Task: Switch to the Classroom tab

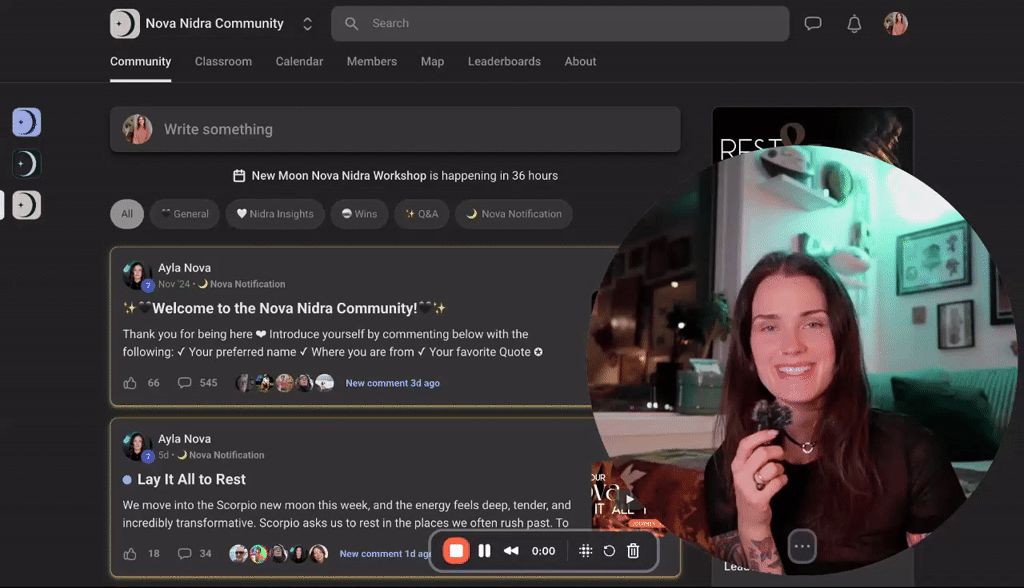Action: coord(223,61)
